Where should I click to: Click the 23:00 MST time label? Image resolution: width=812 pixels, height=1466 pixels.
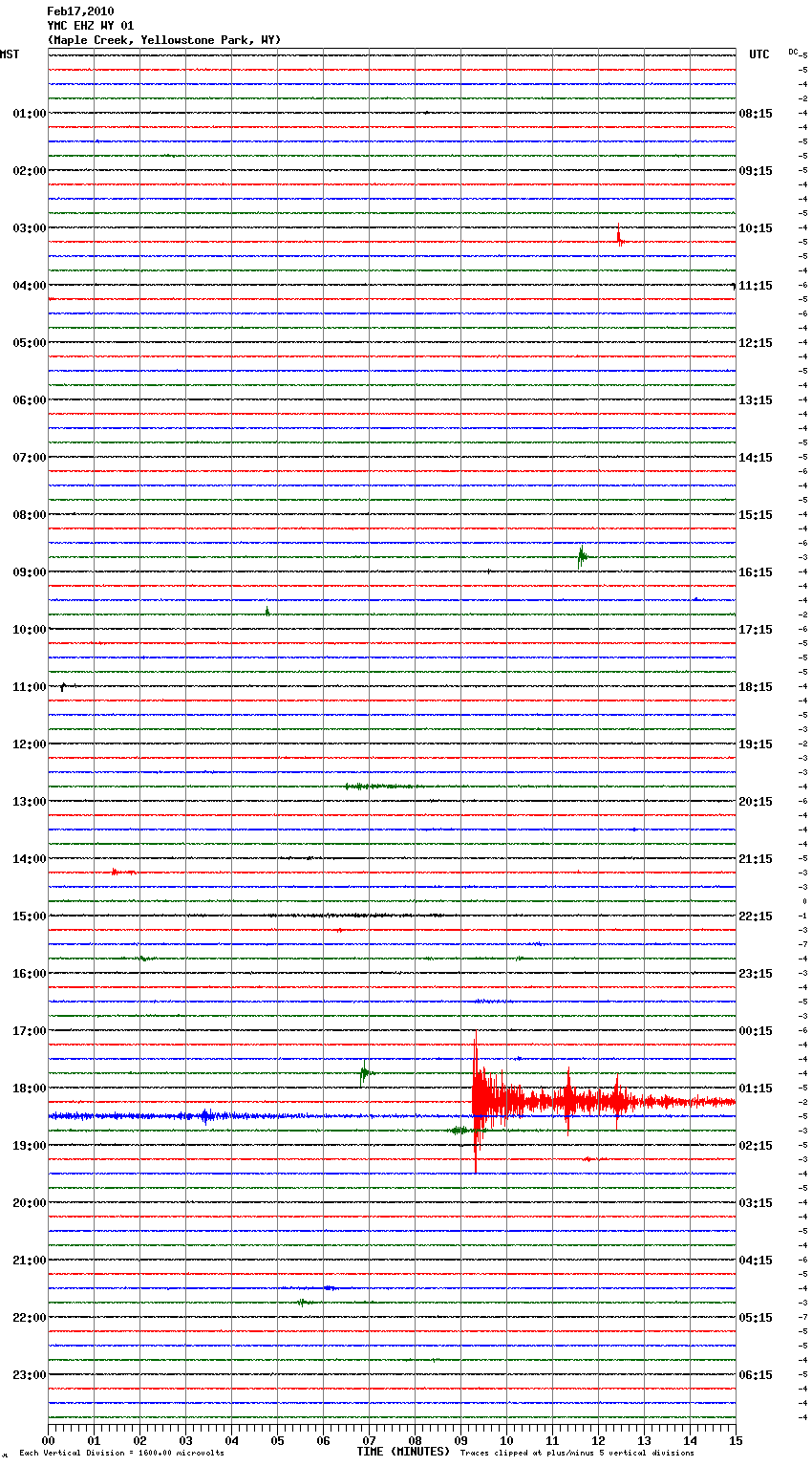(30, 1375)
